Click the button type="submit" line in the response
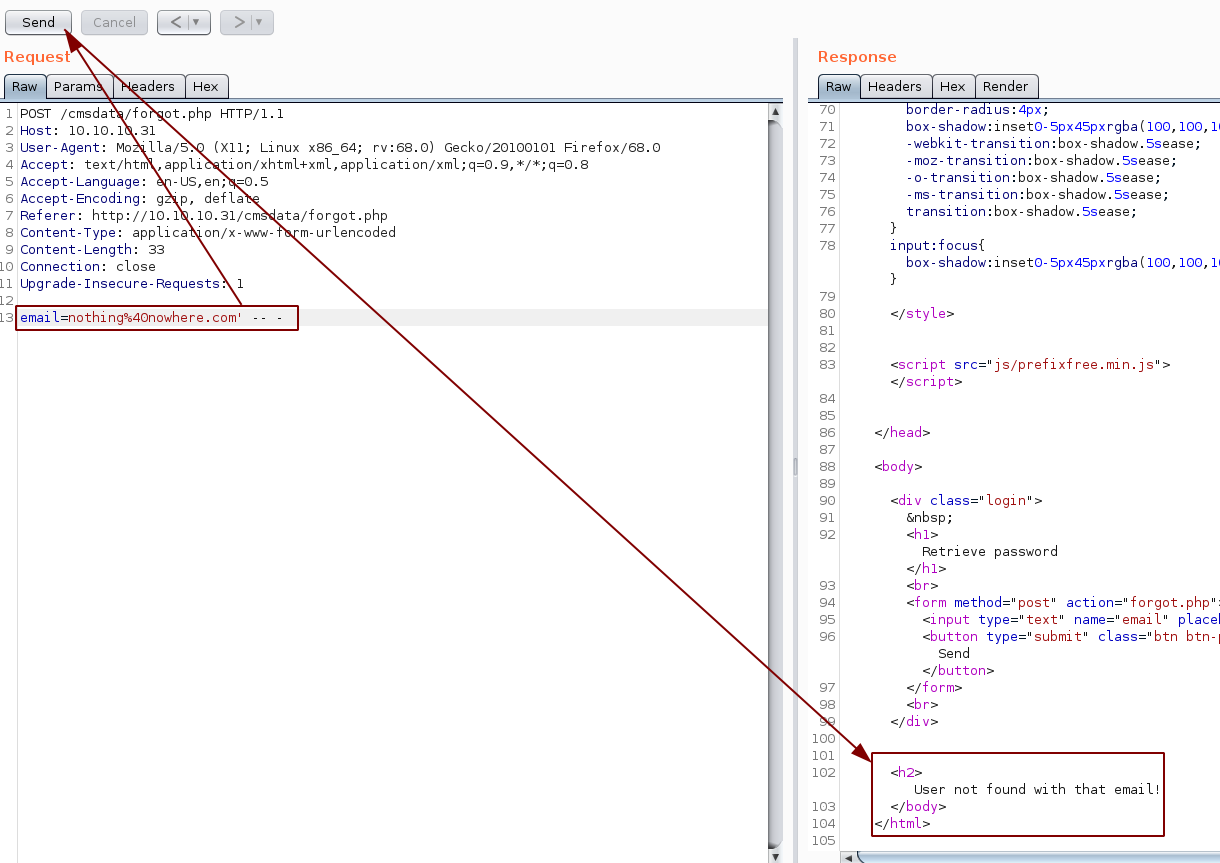The height and width of the screenshot is (863, 1220). coord(1071,637)
